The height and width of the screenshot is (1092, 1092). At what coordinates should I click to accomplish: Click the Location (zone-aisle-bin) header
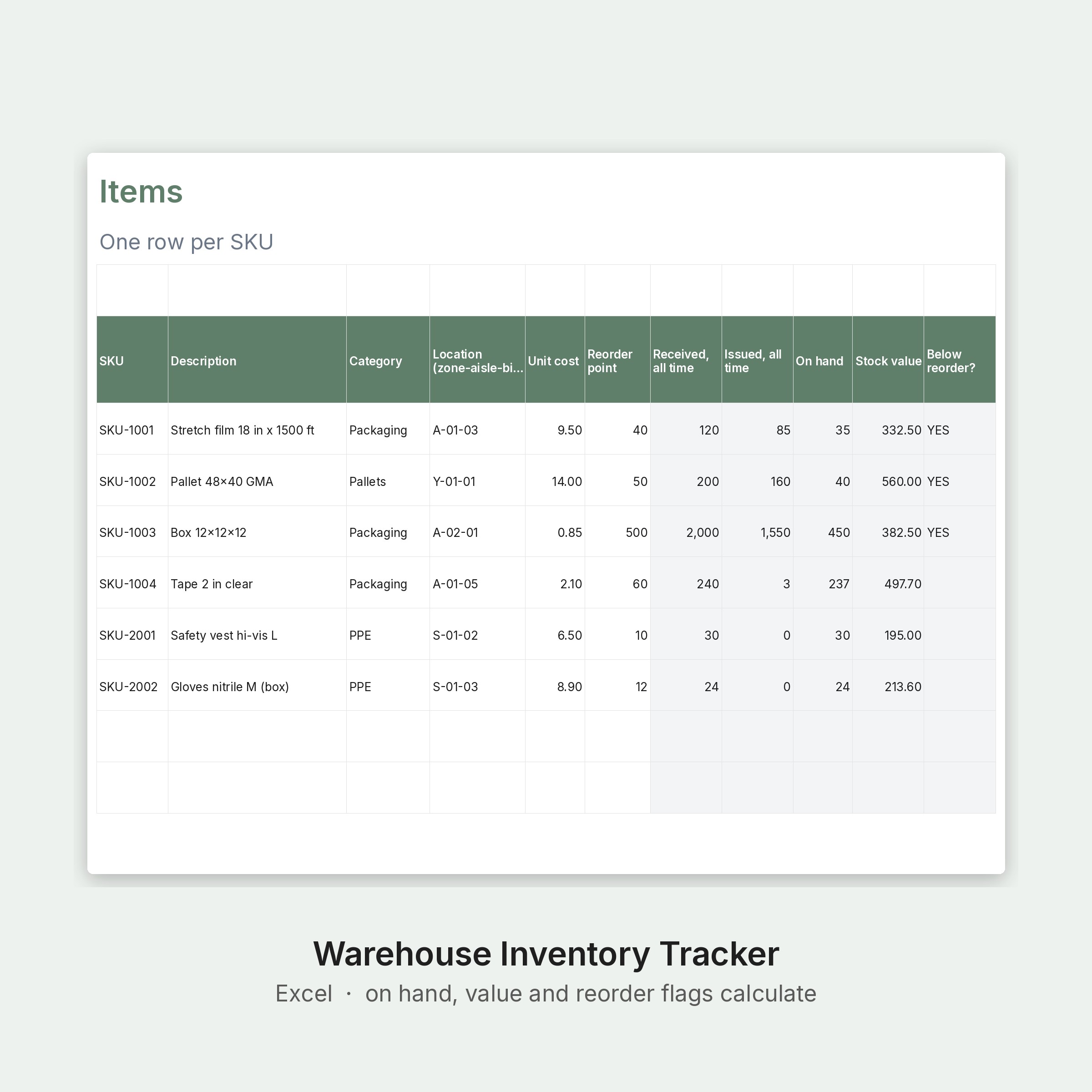coord(478,359)
